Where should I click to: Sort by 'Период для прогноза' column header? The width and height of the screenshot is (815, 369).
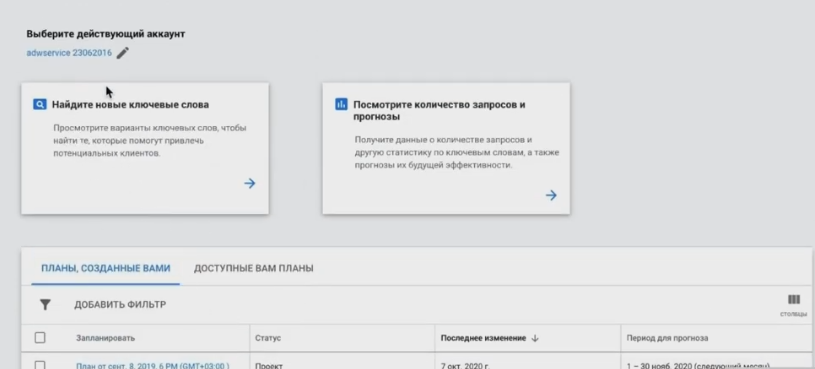[x=667, y=338]
